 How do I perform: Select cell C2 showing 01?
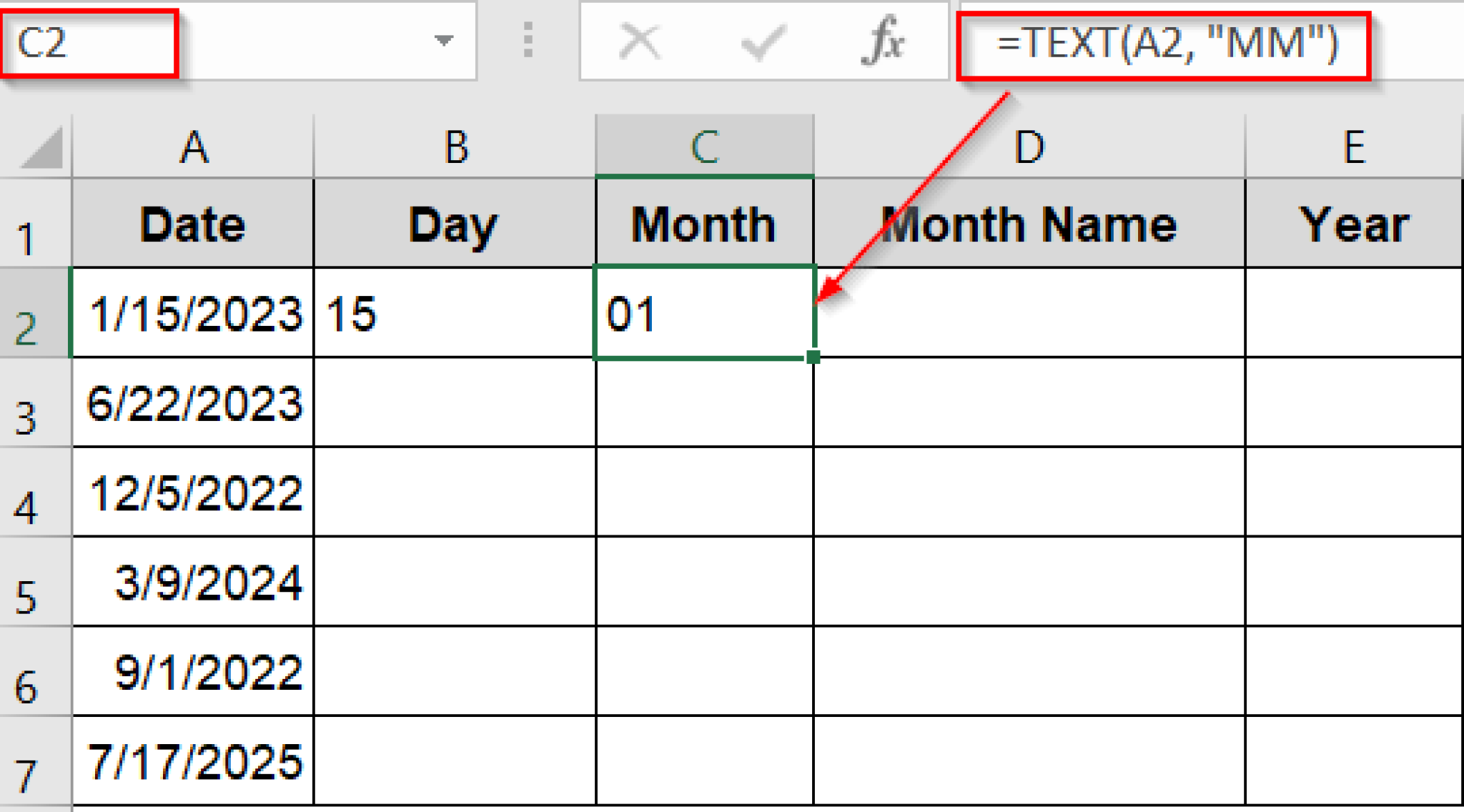(x=704, y=315)
